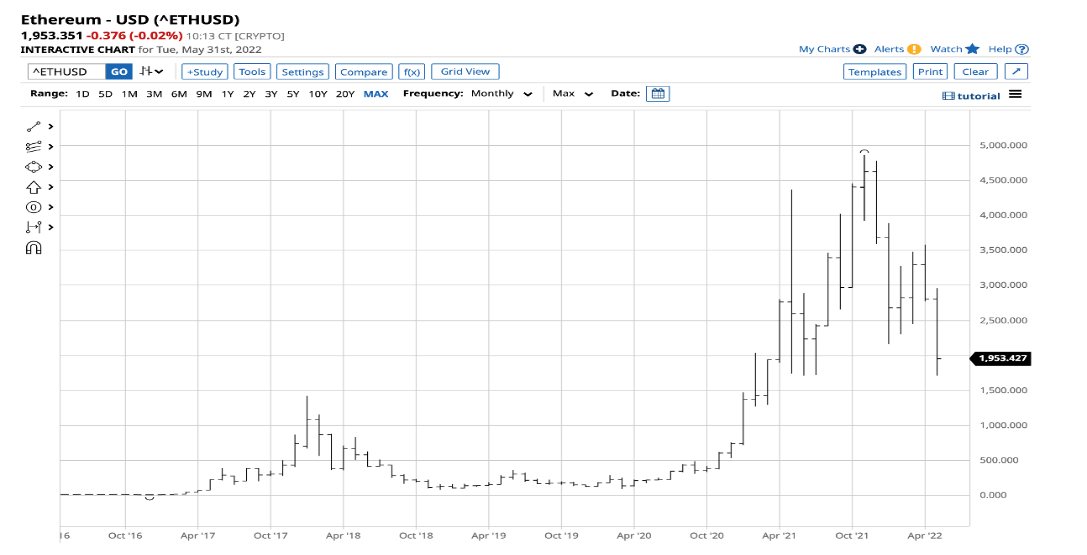
Task: Click the Watch star icon
Action: click(972, 49)
